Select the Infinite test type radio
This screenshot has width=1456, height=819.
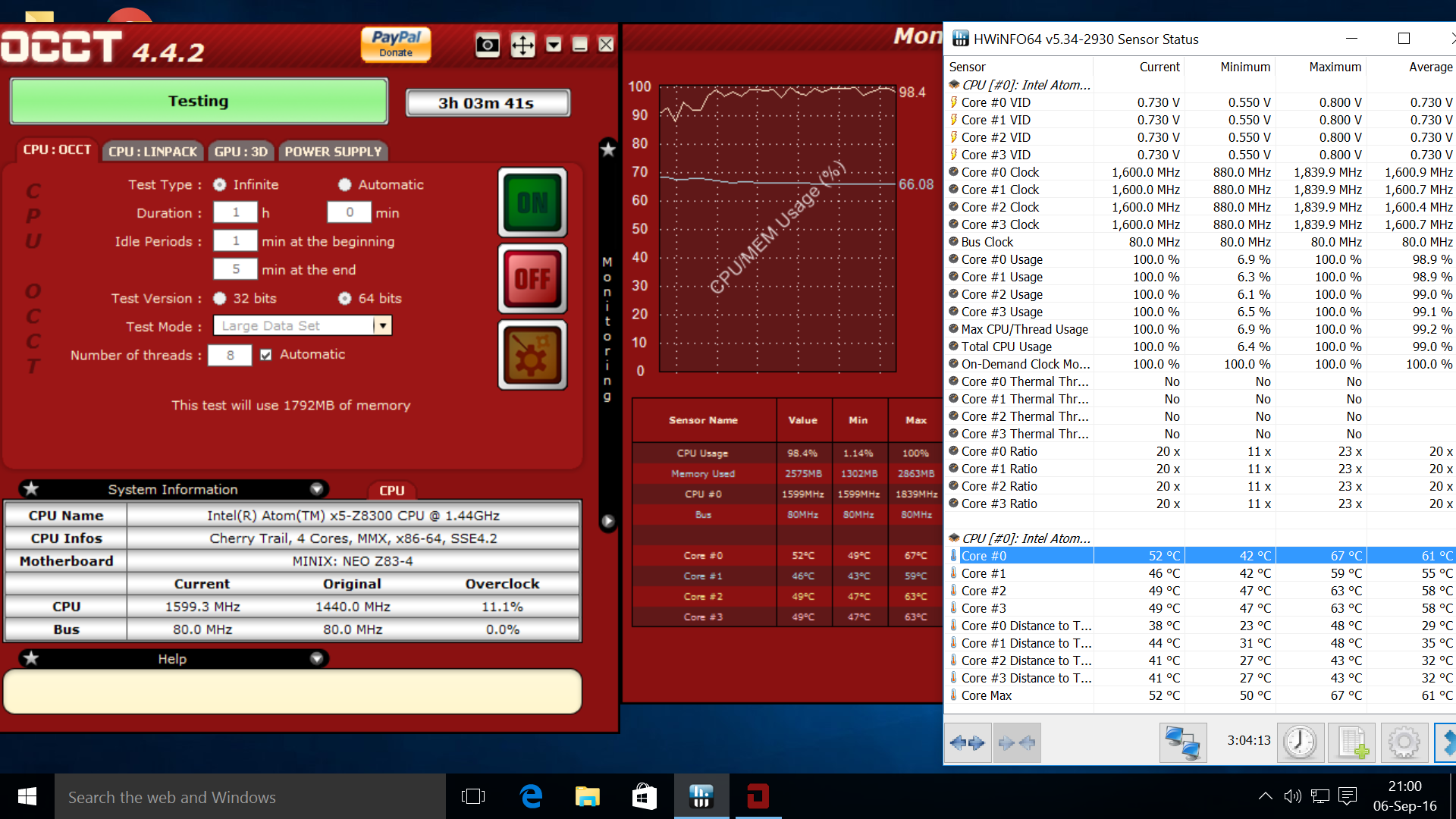pyautogui.click(x=220, y=184)
